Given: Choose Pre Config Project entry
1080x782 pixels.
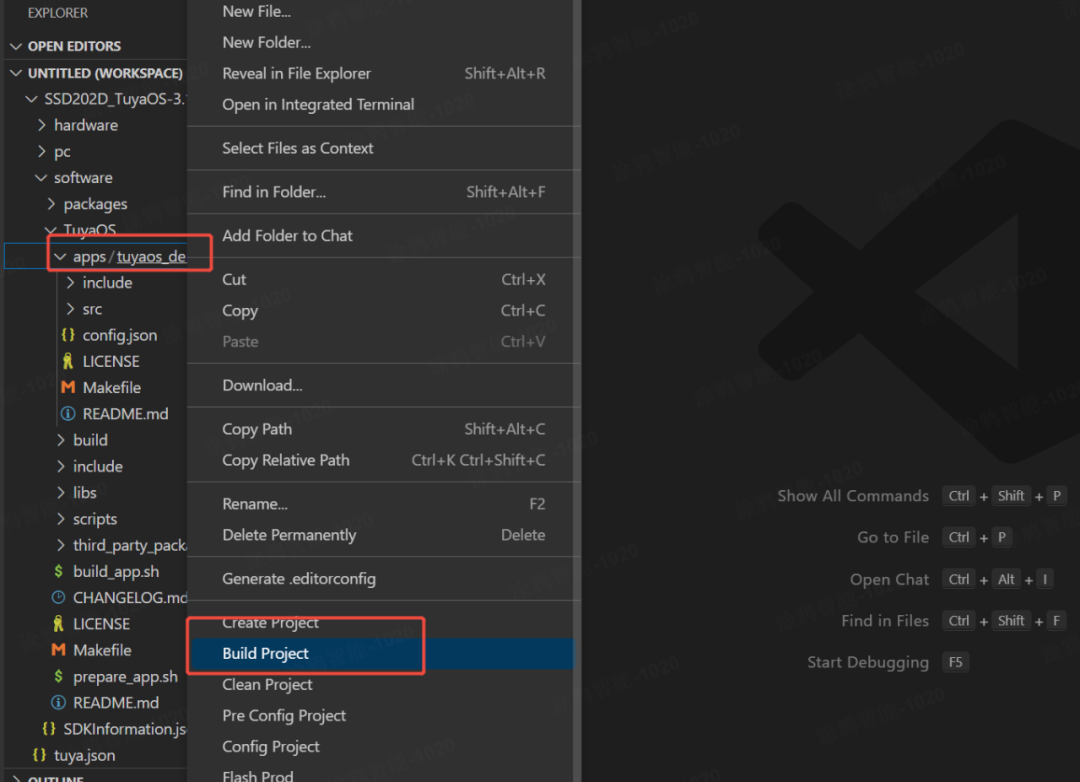Looking at the screenshot, I should pyautogui.click(x=383, y=715).
